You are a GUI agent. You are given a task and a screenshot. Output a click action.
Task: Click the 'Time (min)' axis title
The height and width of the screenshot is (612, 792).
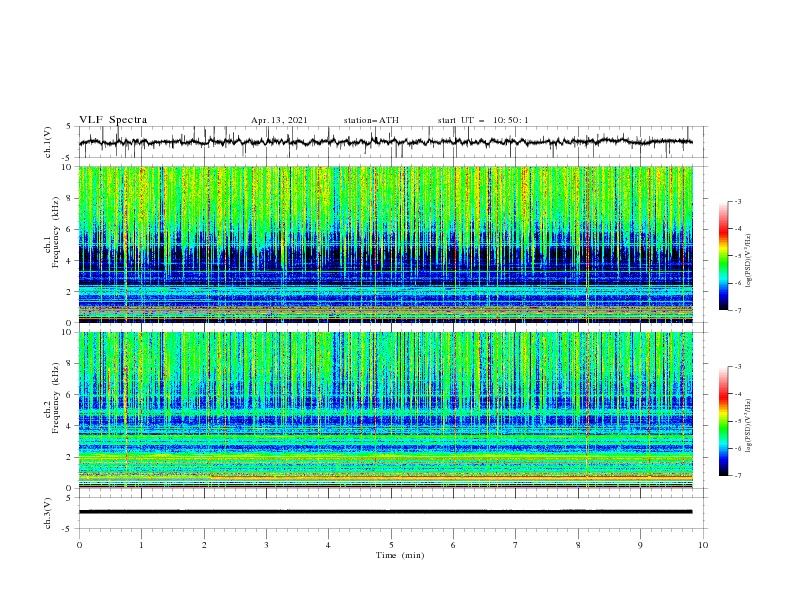pos(400,555)
